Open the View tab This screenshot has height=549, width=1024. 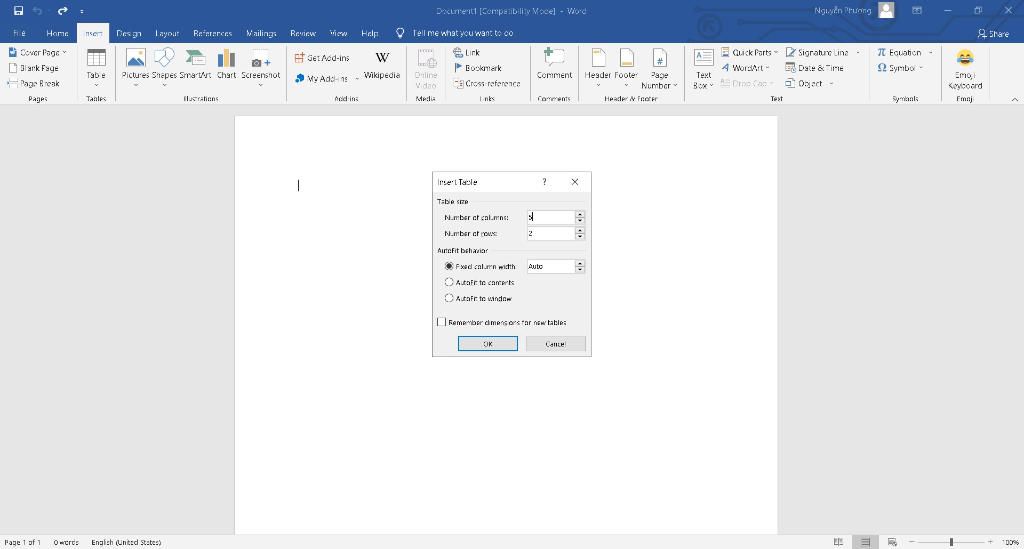point(338,33)
